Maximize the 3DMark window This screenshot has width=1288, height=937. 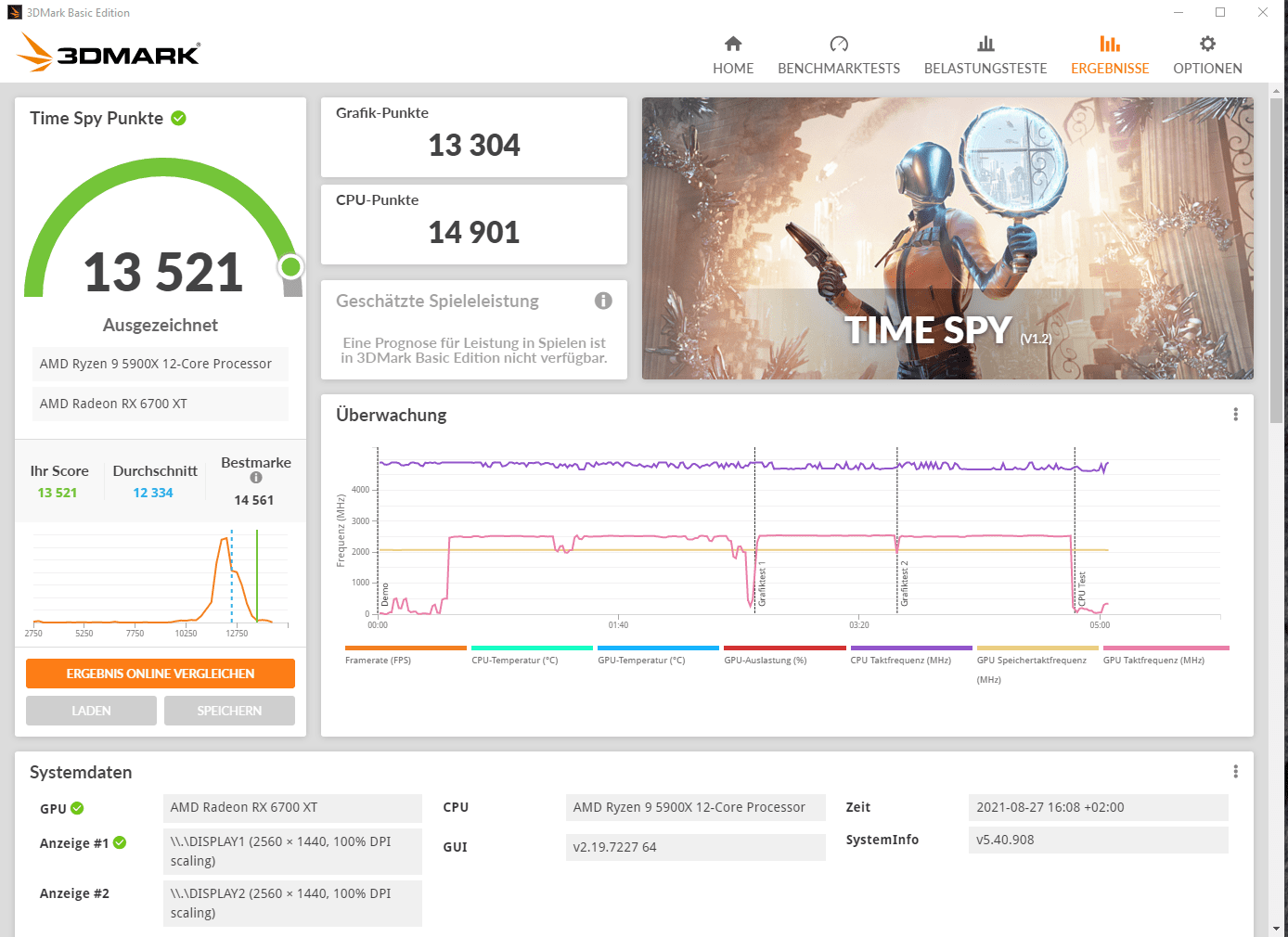tap(1220, 12)
